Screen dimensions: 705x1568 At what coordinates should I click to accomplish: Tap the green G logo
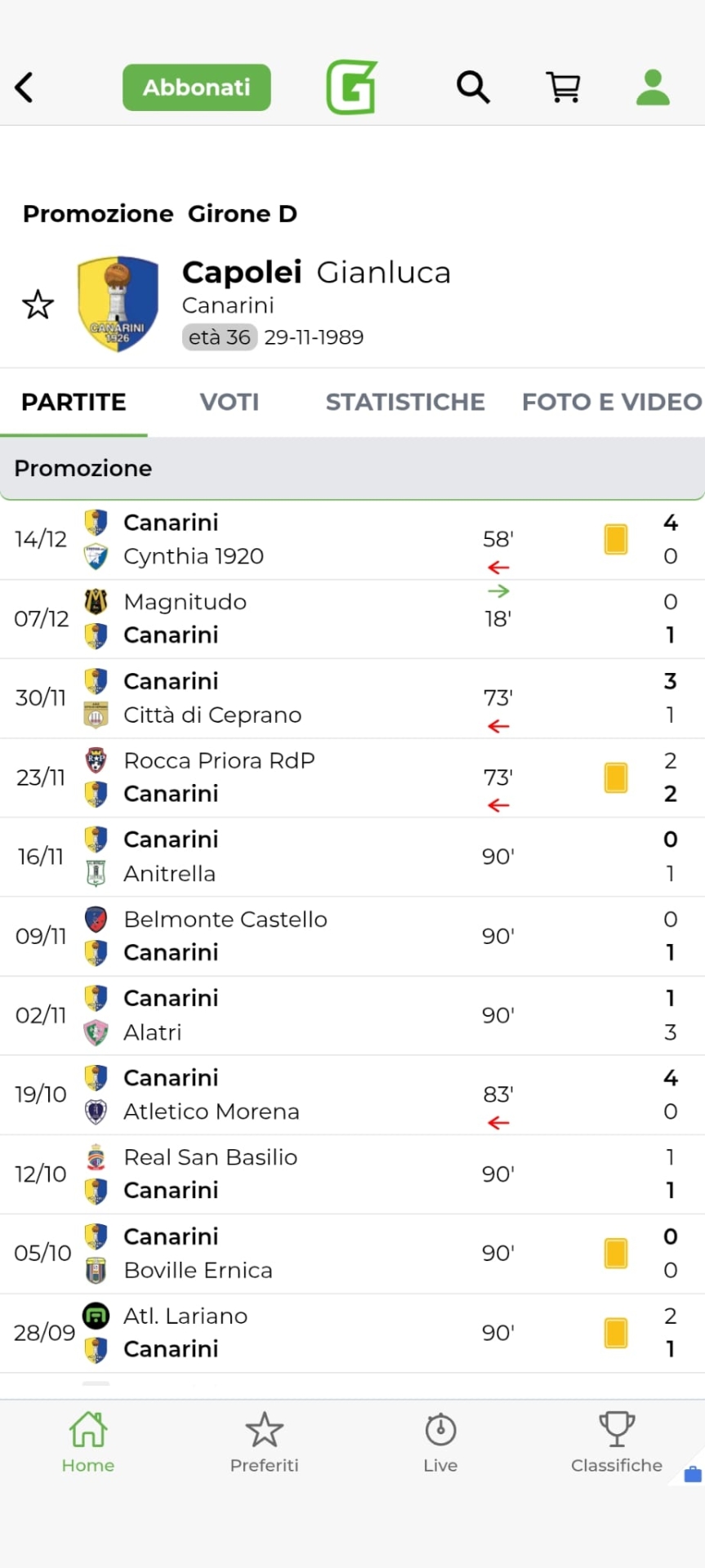click(351, 87)
